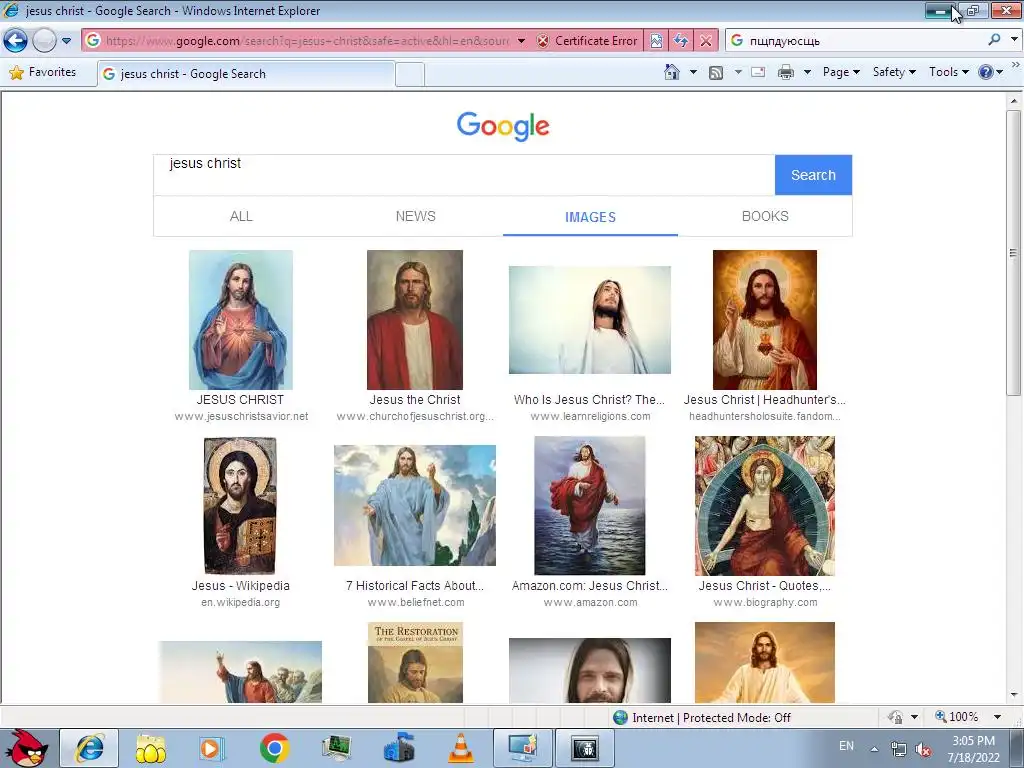Expand the Home button dropdown arrow
This screenshot has height=768, width=1024.
pyautogui.click(x=693, y=72)
